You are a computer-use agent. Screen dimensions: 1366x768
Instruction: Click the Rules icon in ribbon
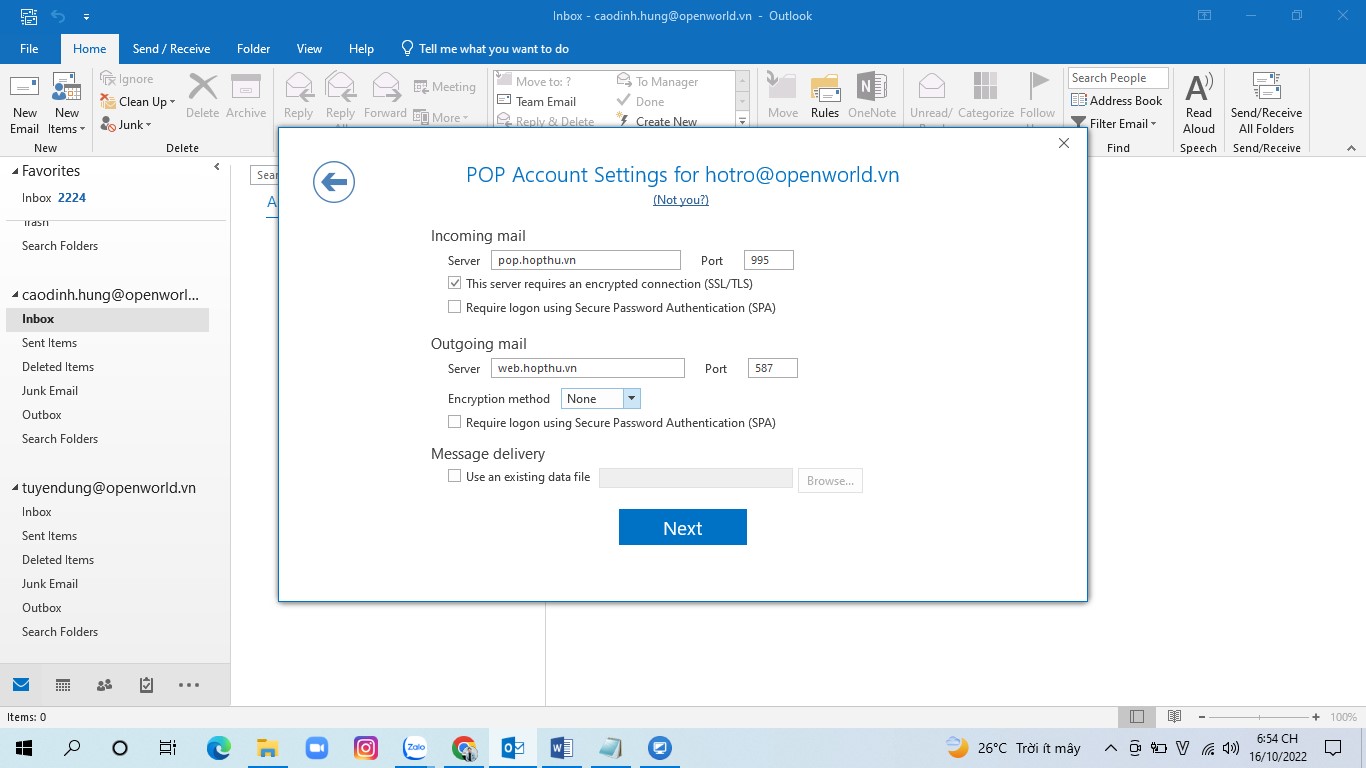coord(825,96)
